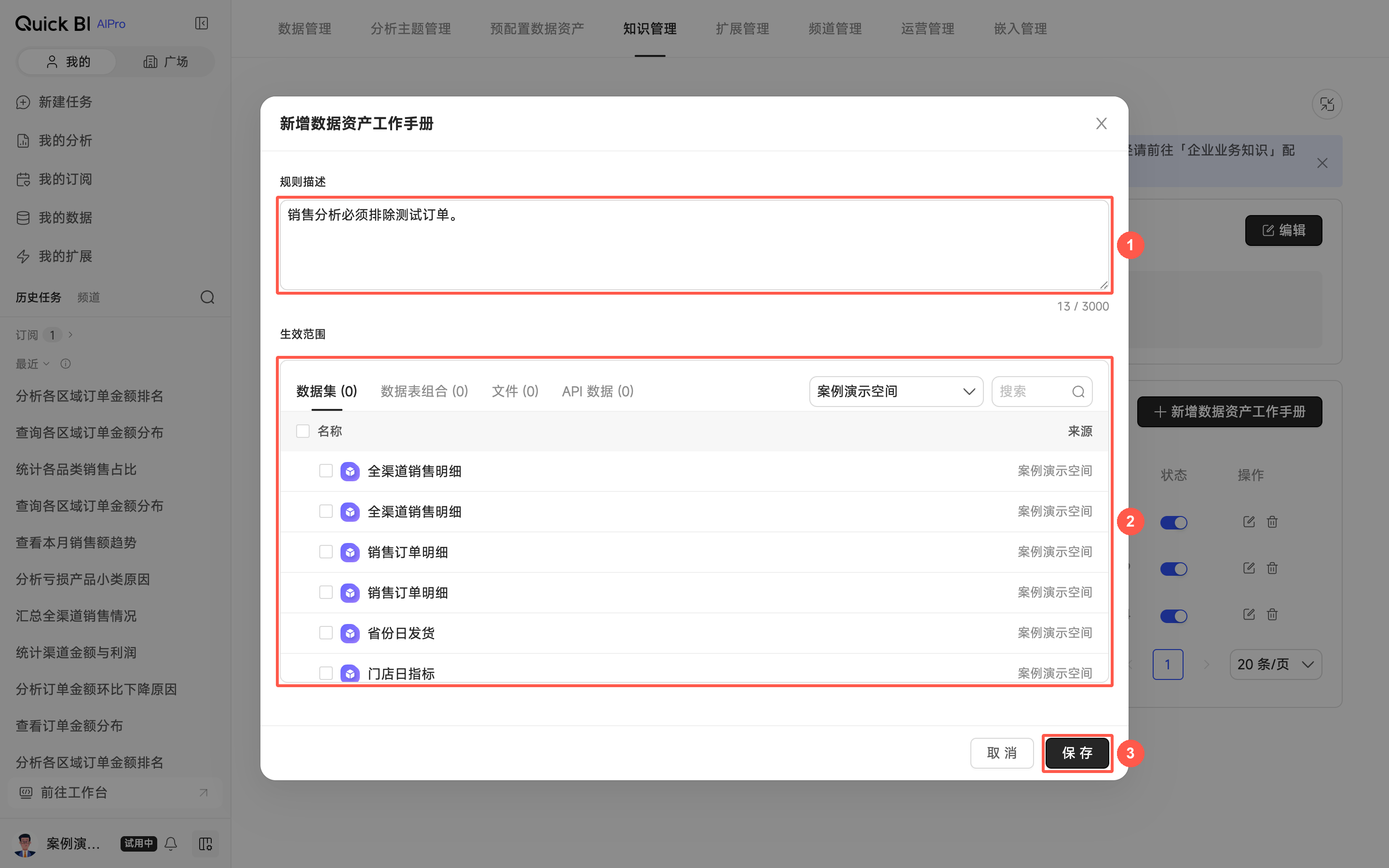Click the layout settings icon beside the bell
1389x868 pixels.
205,843
